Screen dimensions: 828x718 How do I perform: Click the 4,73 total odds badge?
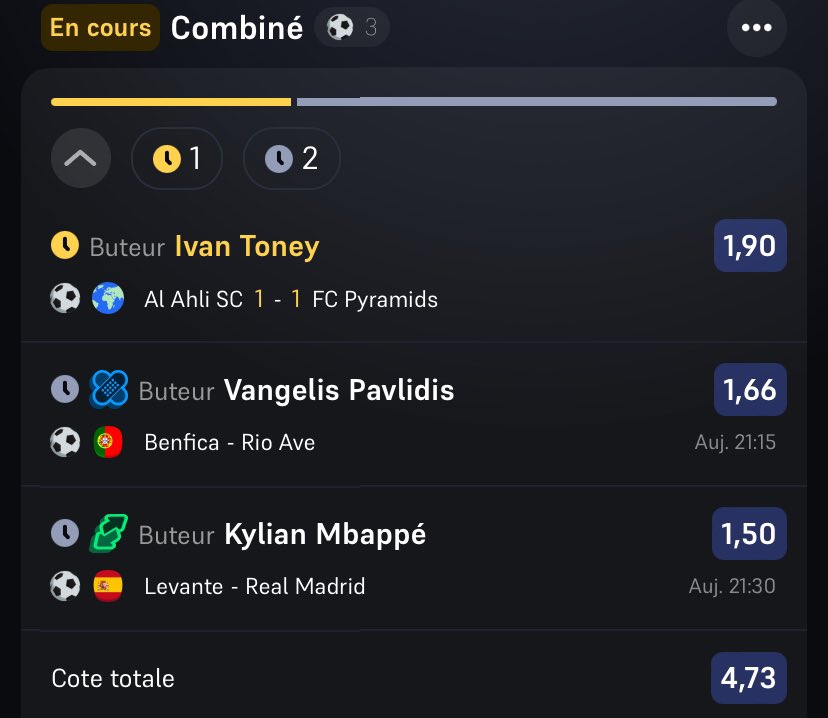pyautogui.click(x=749, y=678)
